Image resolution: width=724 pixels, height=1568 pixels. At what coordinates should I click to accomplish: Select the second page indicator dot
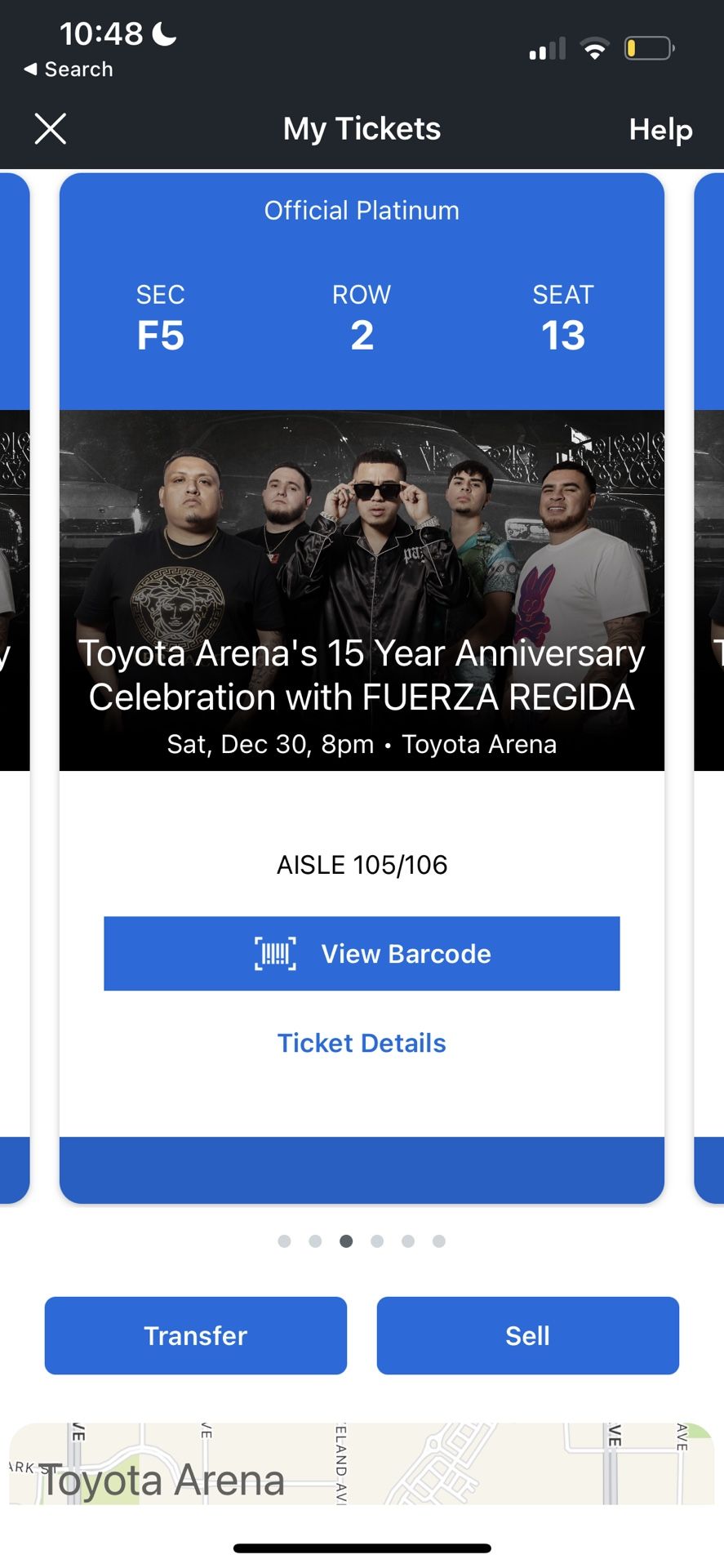coord(315,1241)
